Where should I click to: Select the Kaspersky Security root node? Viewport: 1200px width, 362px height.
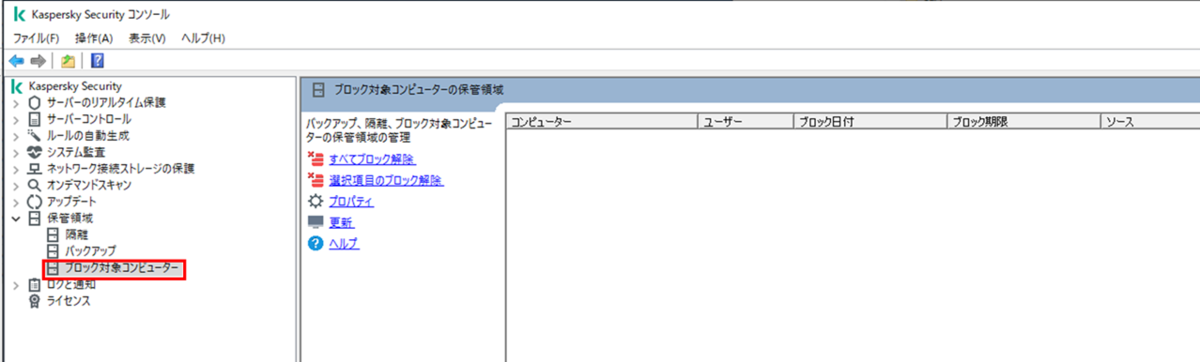click(x=74, y=87)
